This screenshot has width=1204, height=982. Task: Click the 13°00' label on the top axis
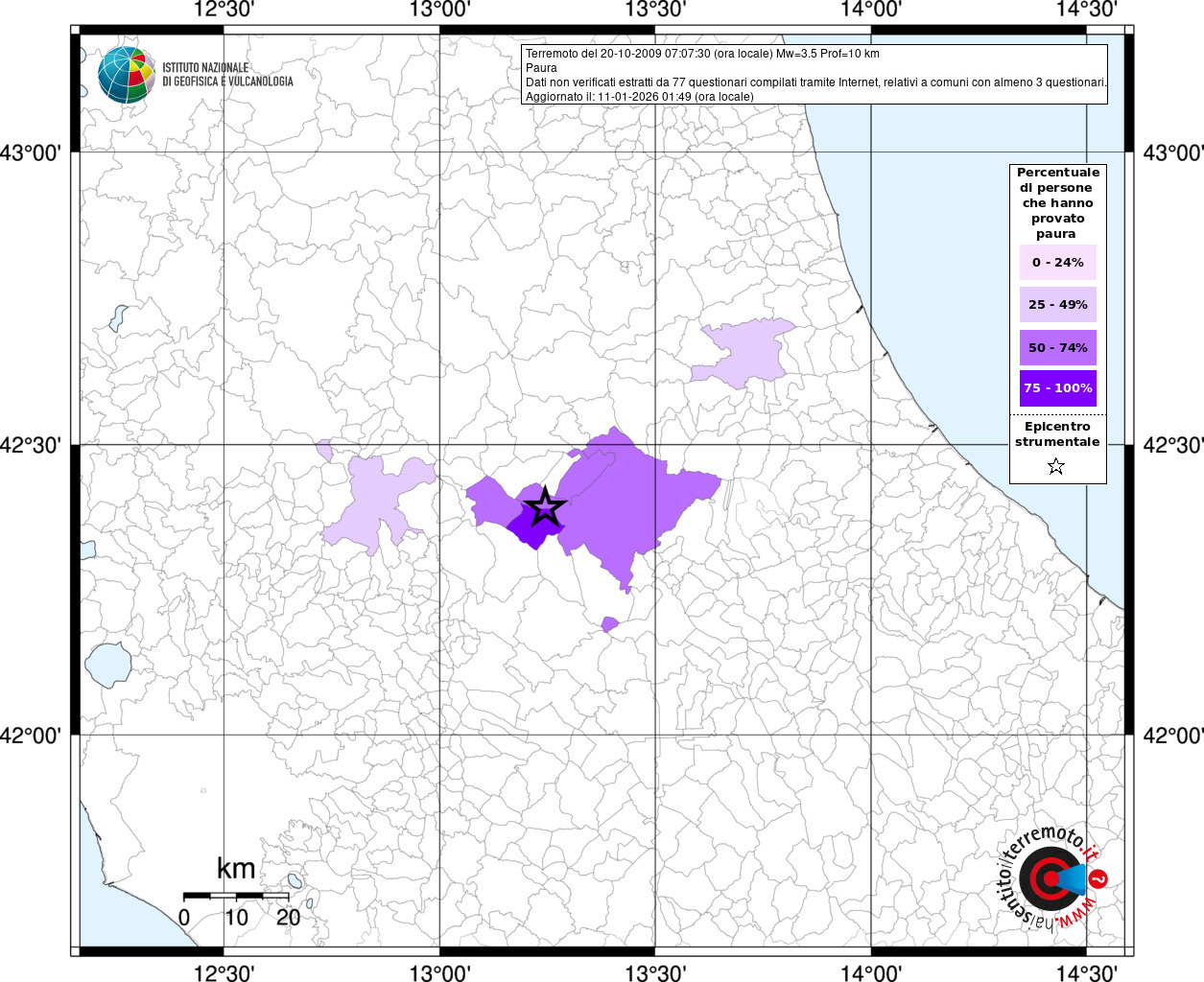tap(439, 10)
